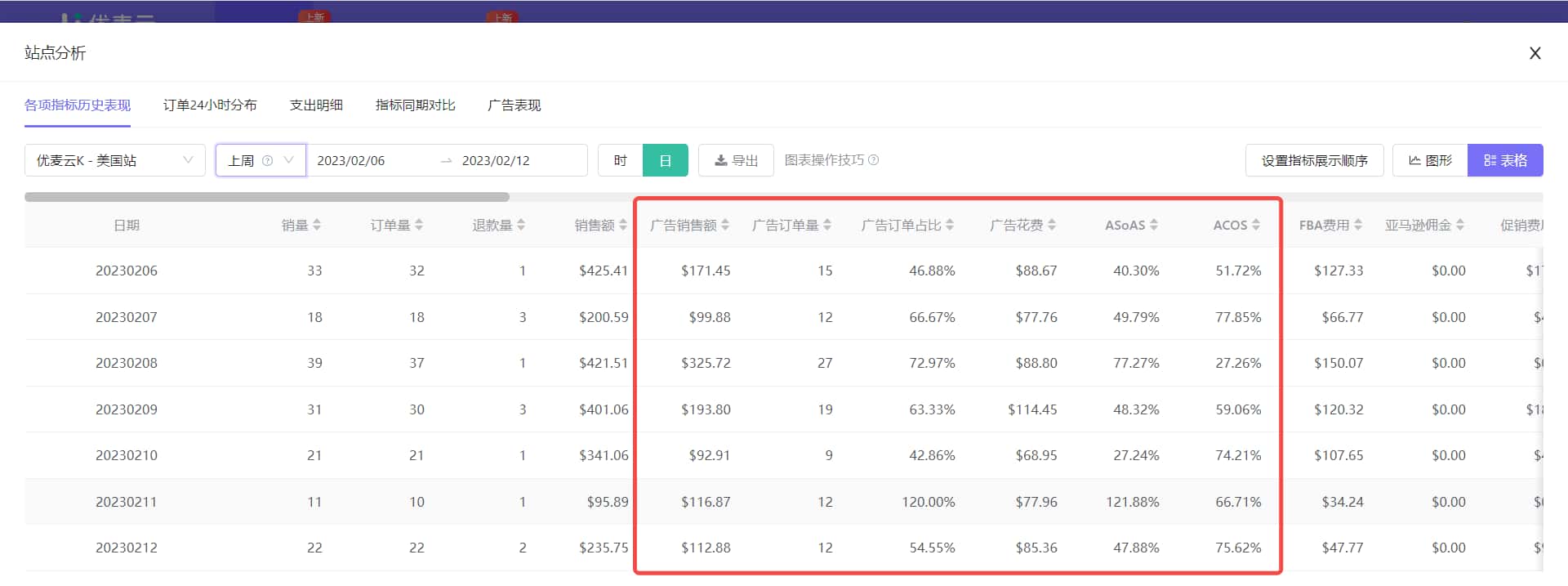
Task: Click ad sales value $325.72
Action: (x=706, y=363)
